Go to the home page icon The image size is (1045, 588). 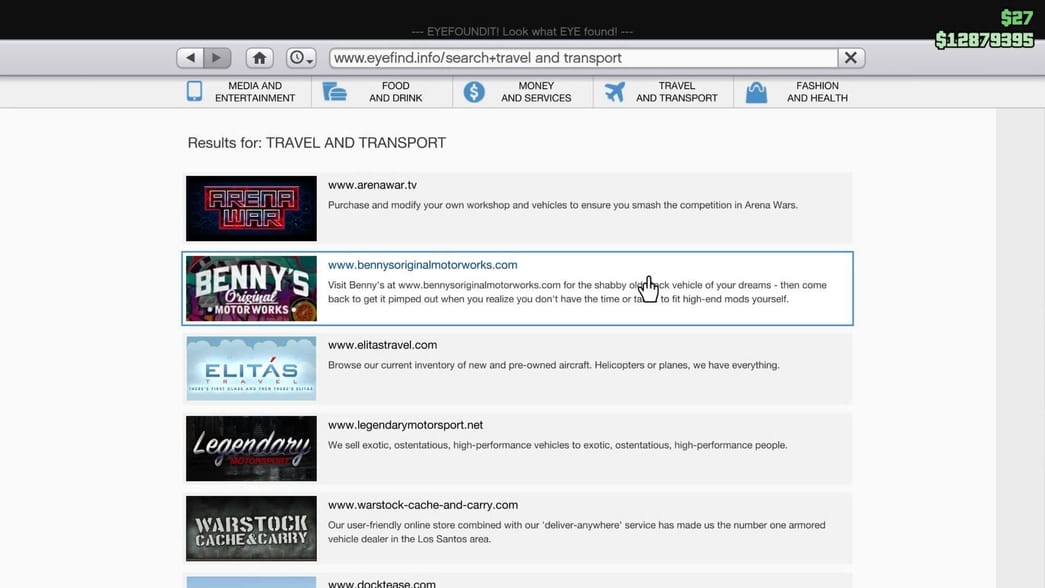tap(259, 58)
